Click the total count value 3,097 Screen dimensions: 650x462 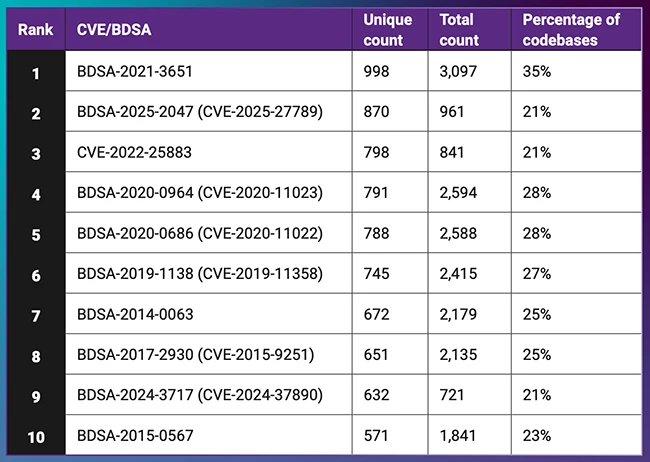461,72
